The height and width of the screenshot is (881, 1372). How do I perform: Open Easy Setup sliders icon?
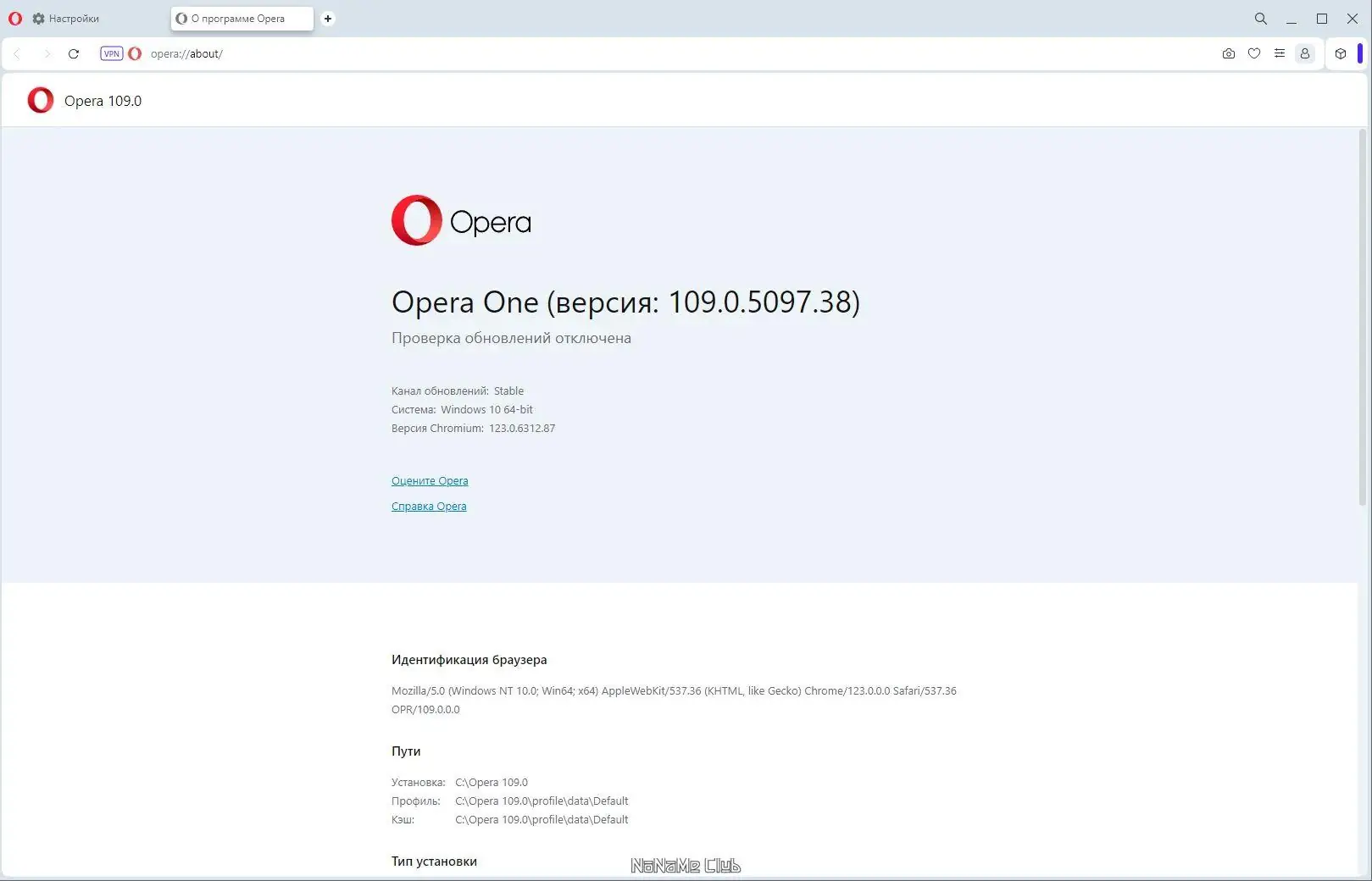[x=1280, y=53]
